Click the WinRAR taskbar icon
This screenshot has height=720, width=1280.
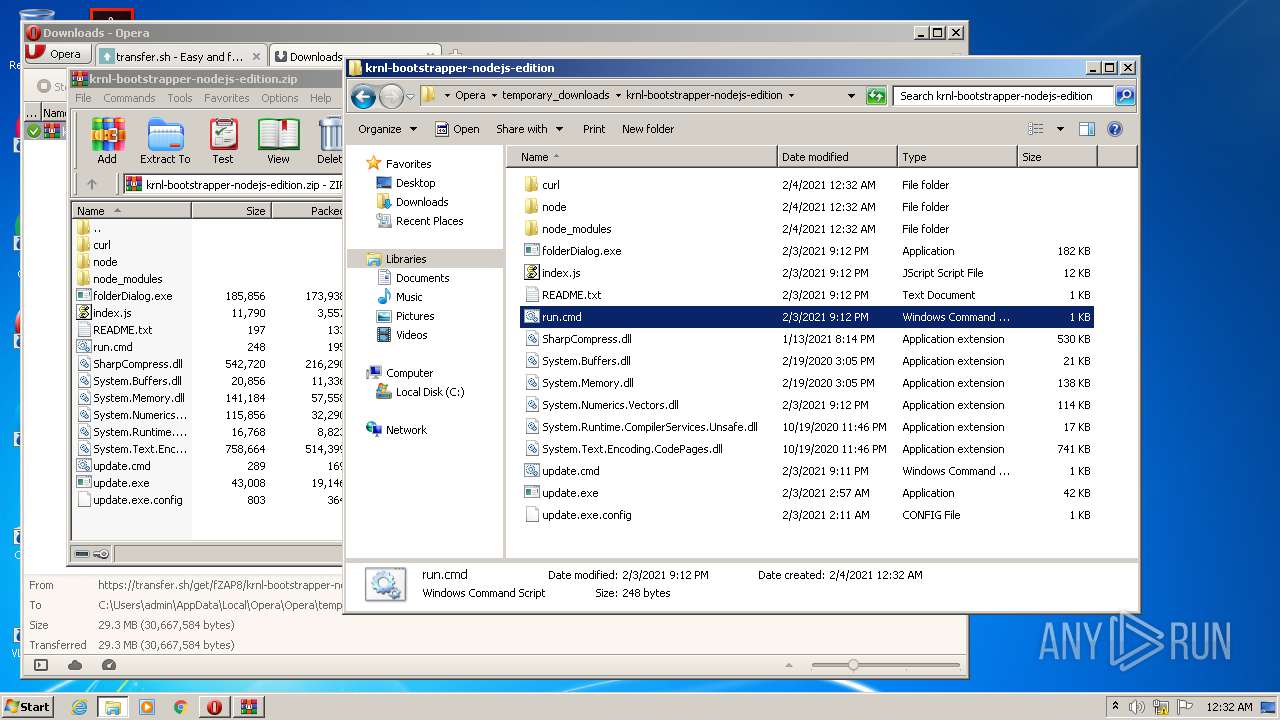[249, 707]
